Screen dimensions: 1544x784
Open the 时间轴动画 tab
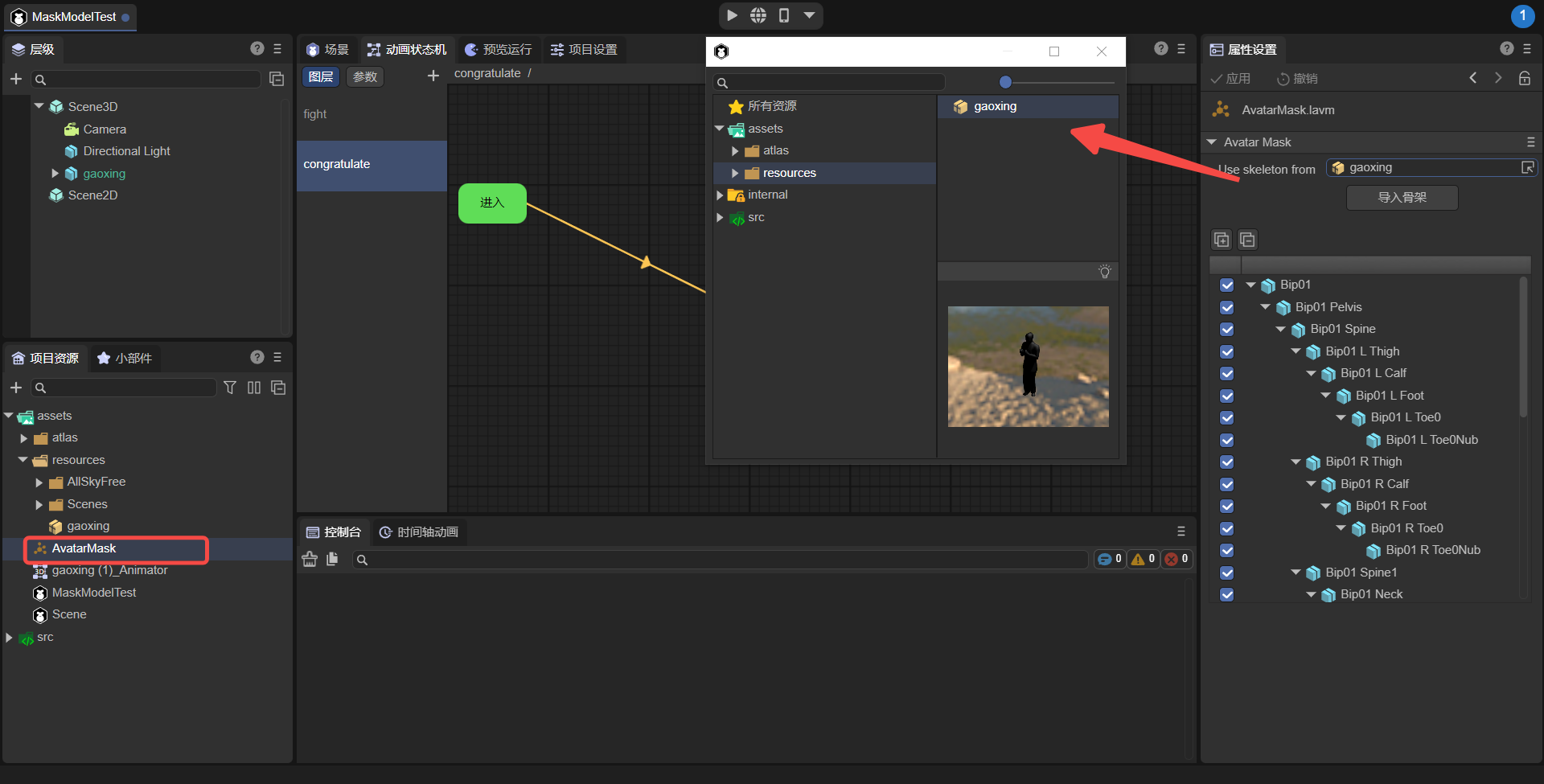point(419,532)
